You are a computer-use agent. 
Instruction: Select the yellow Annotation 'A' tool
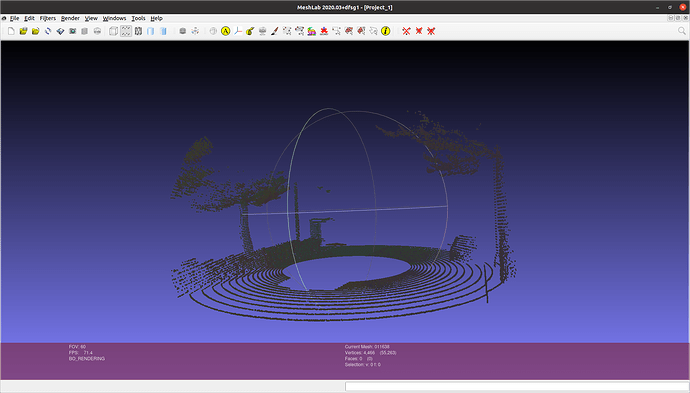click(x=226, y=31)
